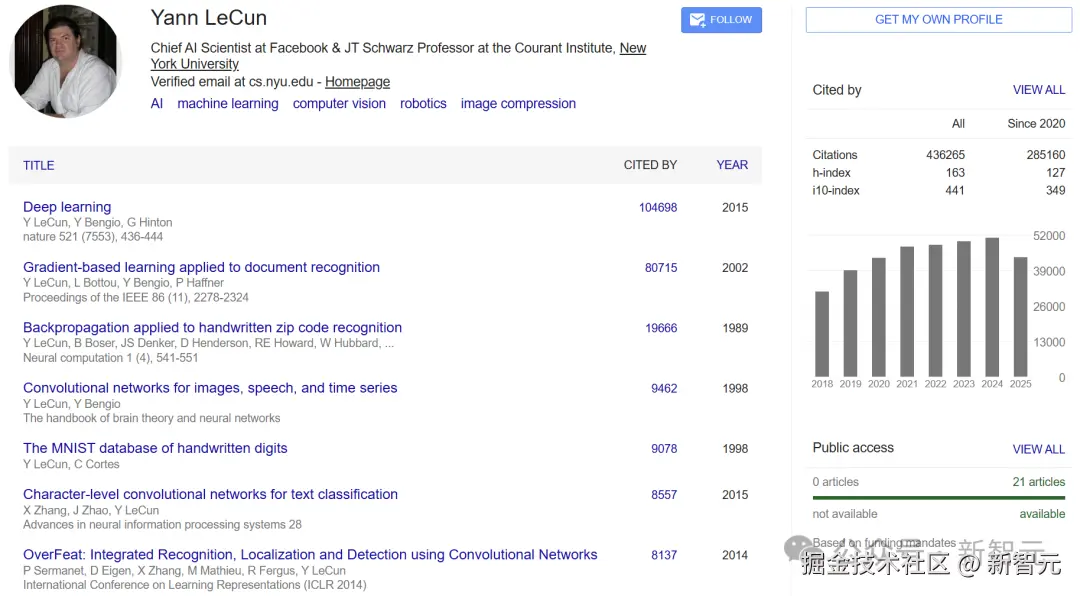This screenshot has height=596, width=1080.
Task: Visit the Homepage link
Action: (x=357, y=82)
